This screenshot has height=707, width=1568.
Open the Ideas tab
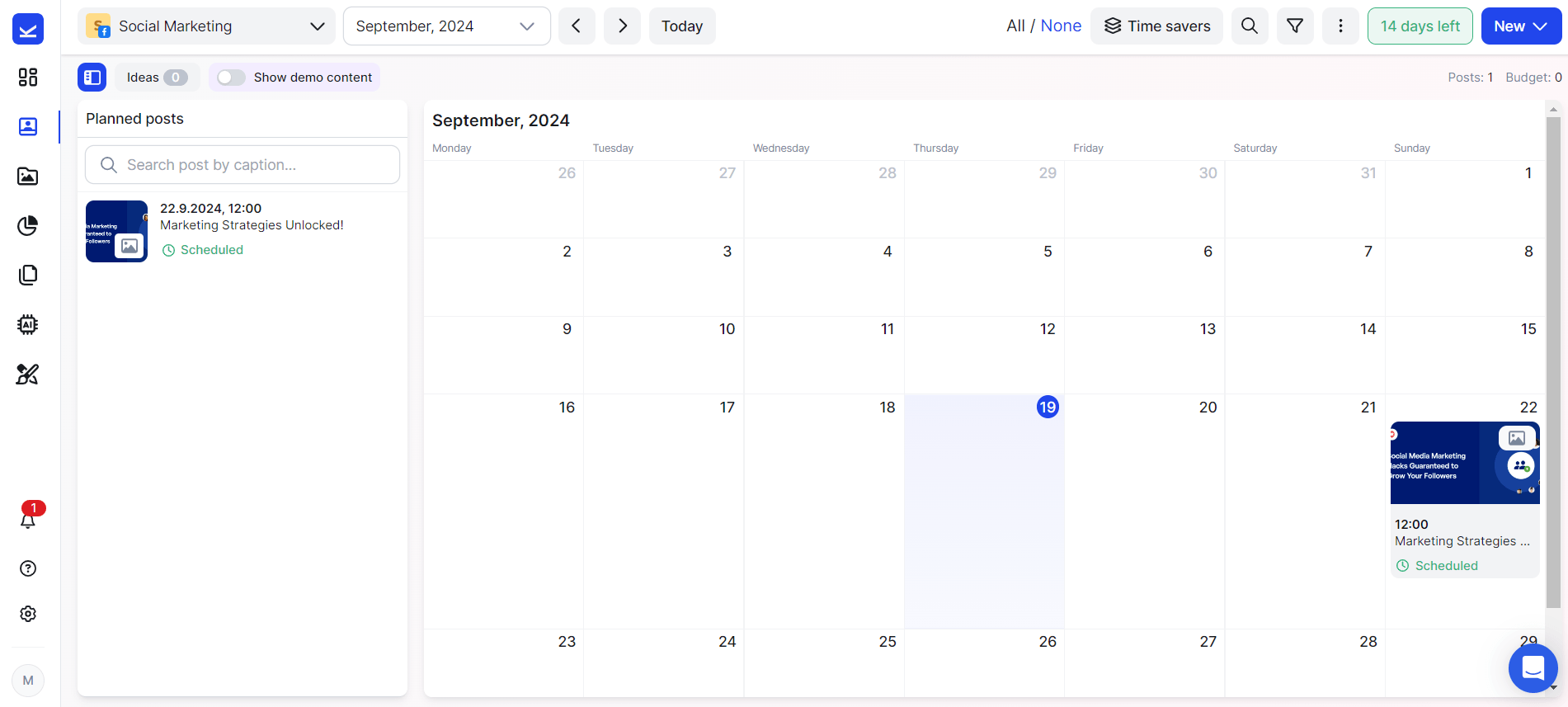pyautogui.click(x=157, y=78)
